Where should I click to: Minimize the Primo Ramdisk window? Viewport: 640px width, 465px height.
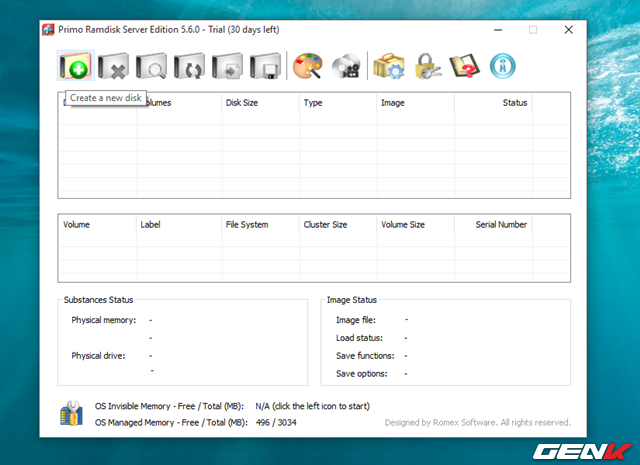[498, 30]
